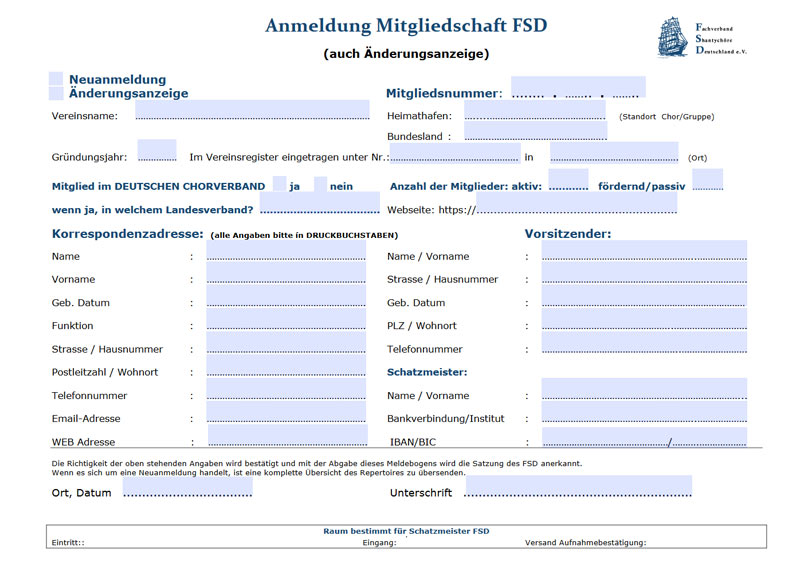Select 'ja' for Deutscher Chorverband membership
The width and height of the screenshot is (800, 563).
pyautogui.click(x=279, y=185)
